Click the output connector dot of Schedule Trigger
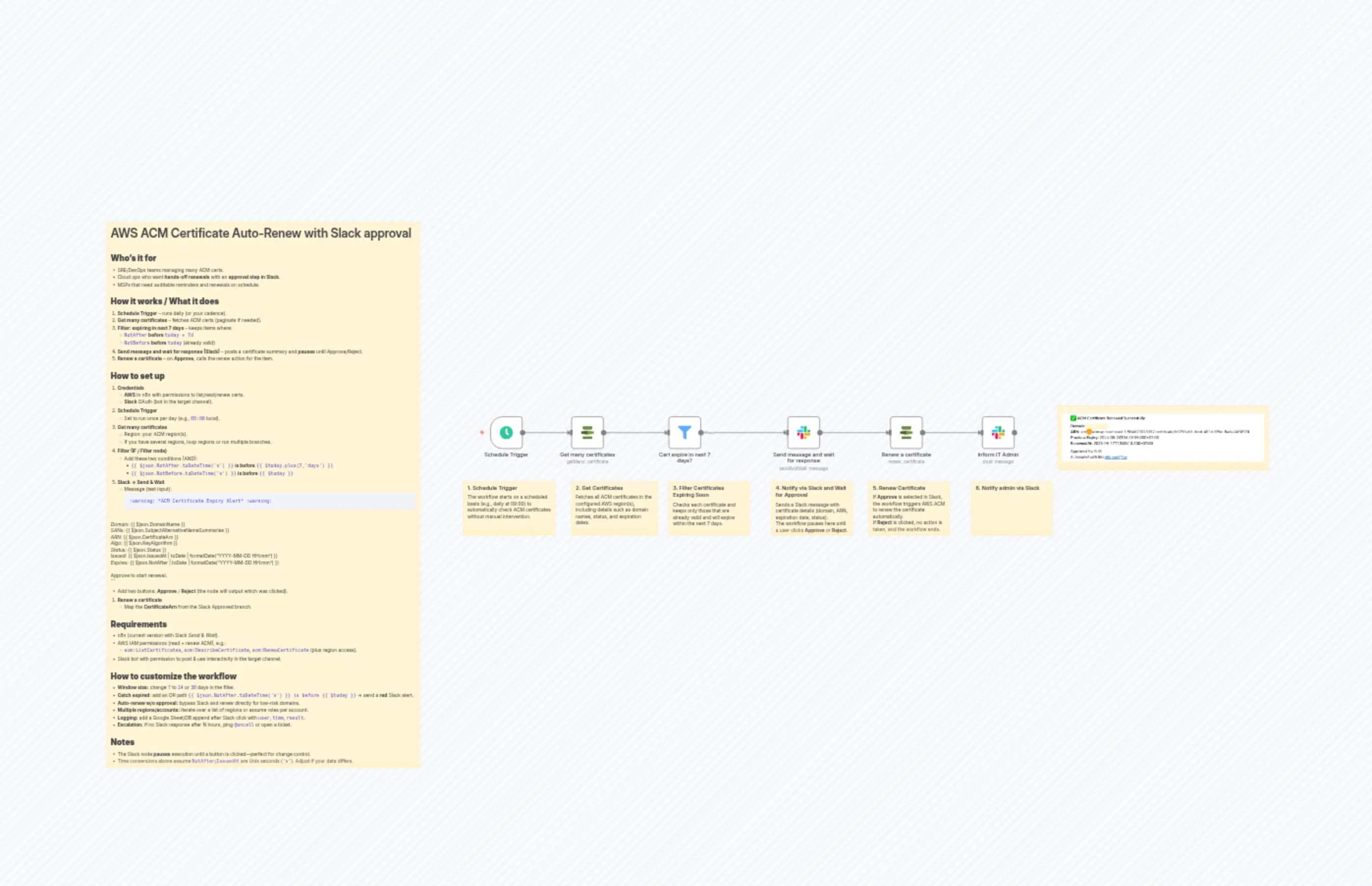The height and width of the screenshot is (886, 1372). coord(522,433)
